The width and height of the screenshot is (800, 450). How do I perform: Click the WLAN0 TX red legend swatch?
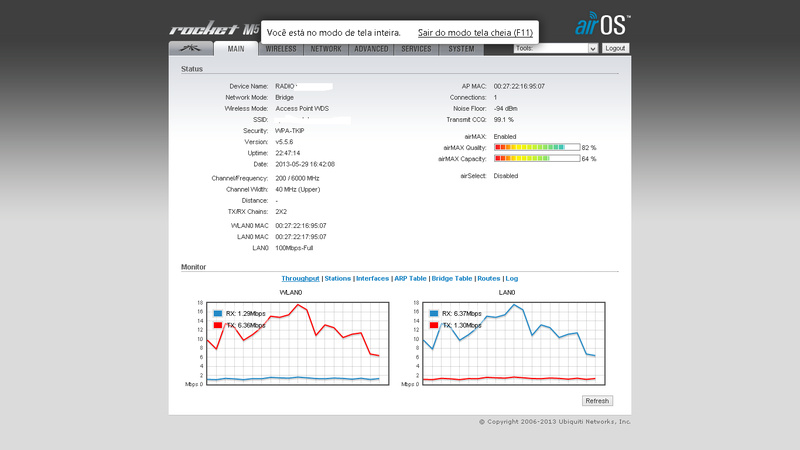pyautogui.click(x=218, y=325)
